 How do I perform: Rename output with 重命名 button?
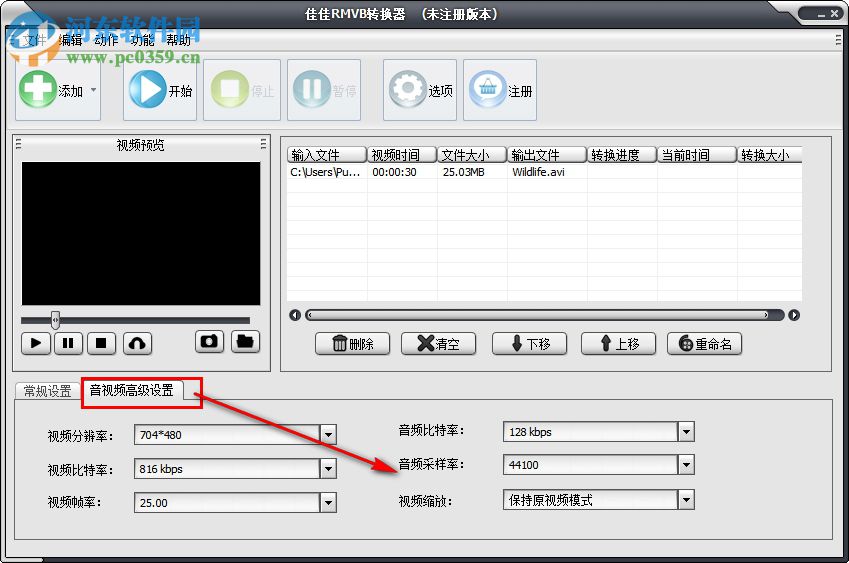tap(704, 344)
